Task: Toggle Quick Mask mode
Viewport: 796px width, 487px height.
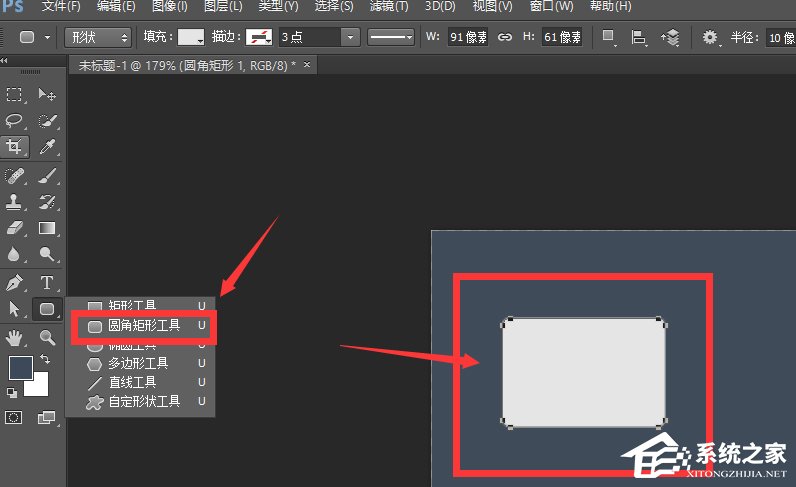Action: [x=15, y=416]
